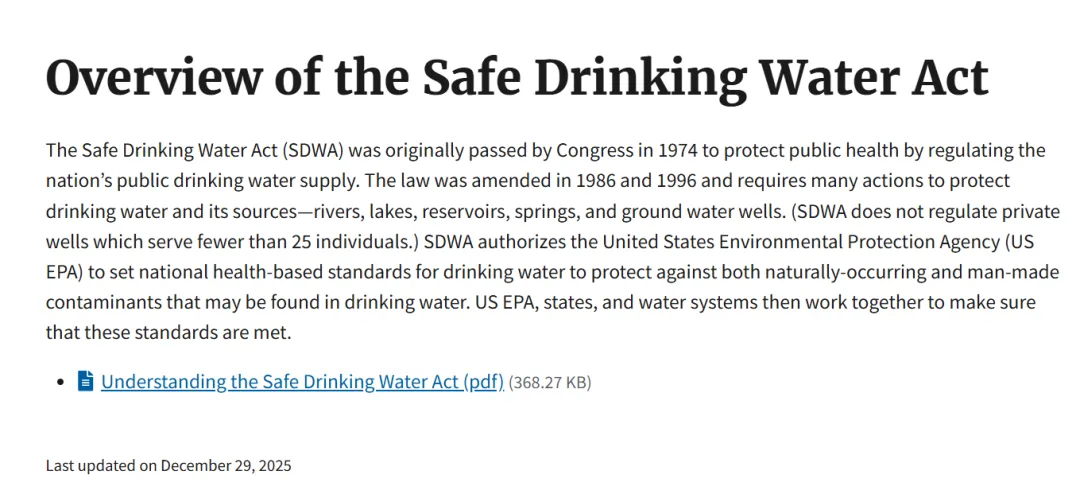Click the "Last updated on December 29, 2025" text
The image size is (1080, 494).
pyautogui.click(x=168, y=465)
